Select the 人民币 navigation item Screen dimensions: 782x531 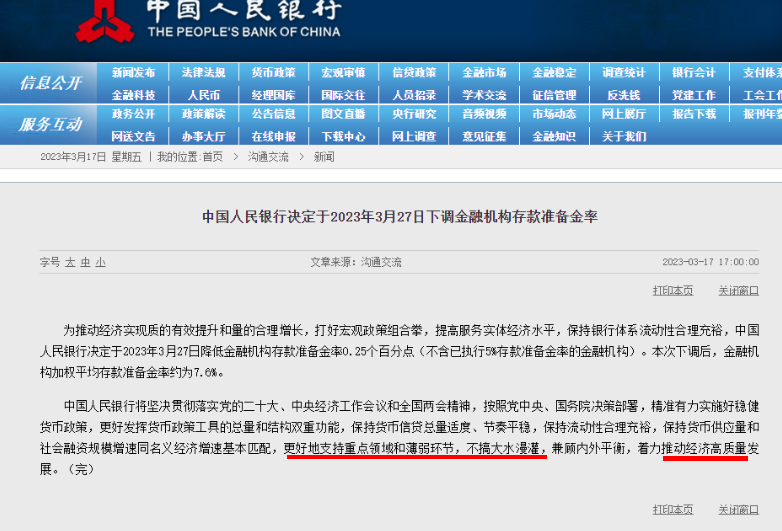tap(203, 95)
